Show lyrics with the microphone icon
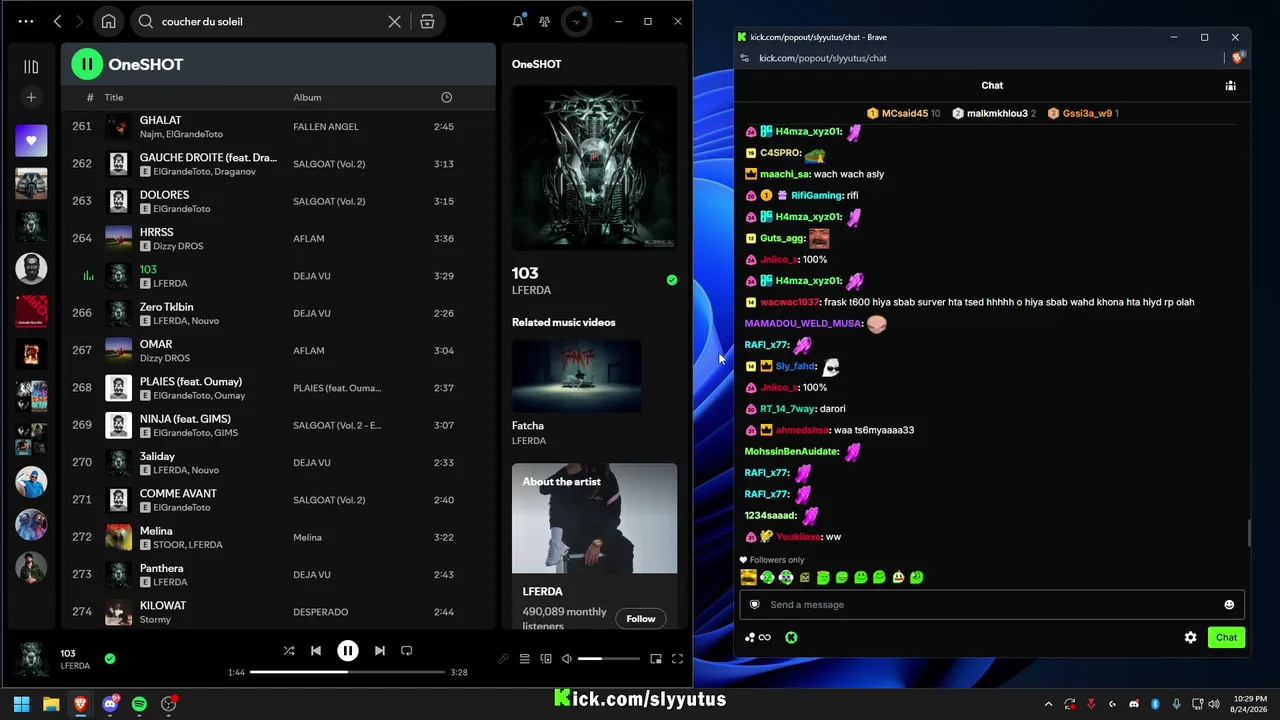 pyautogui.click(x=503, y=659)
